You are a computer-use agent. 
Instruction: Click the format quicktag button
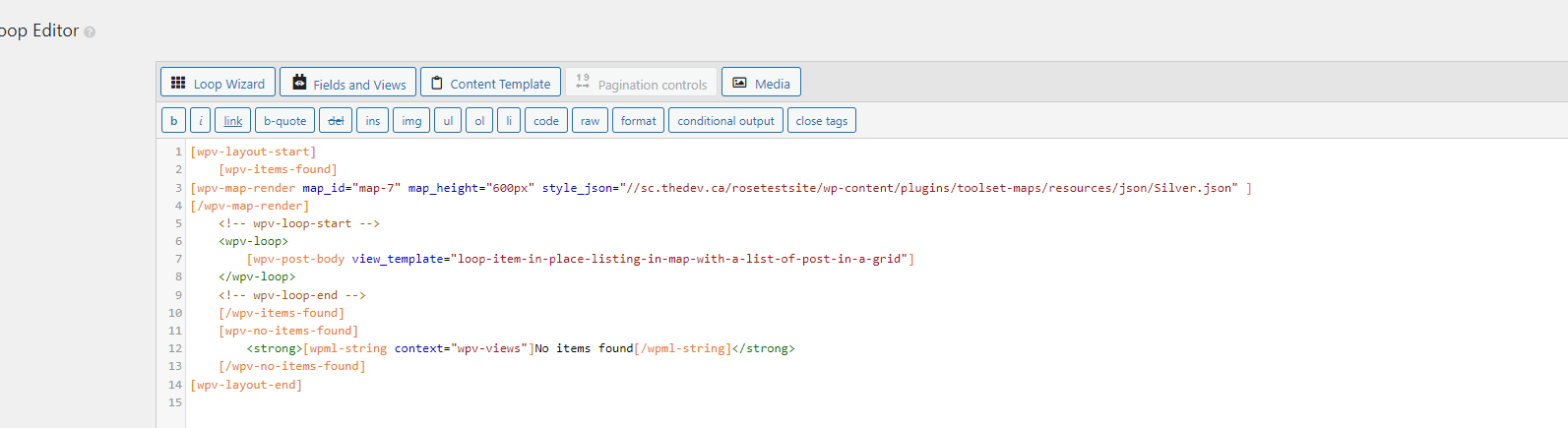(x=638, y=120)
